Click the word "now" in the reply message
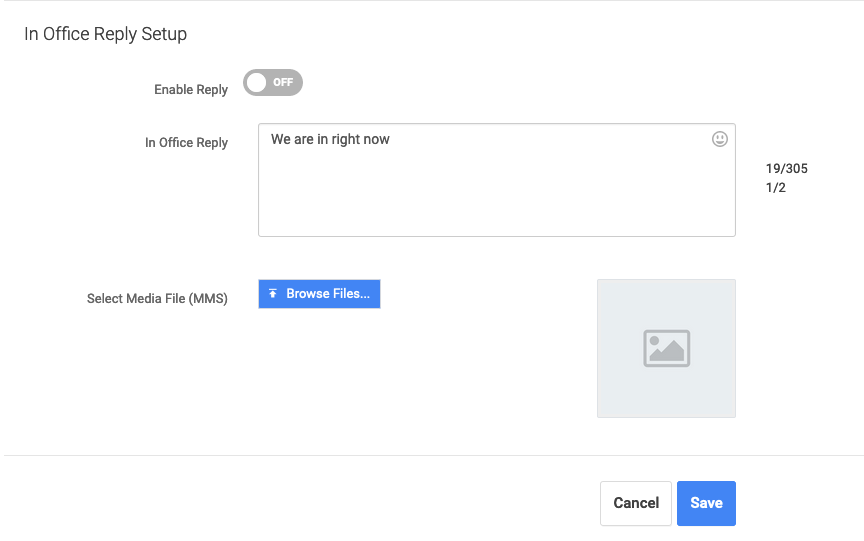The height and width of the screenshot is (541, 864). point(376,139)
